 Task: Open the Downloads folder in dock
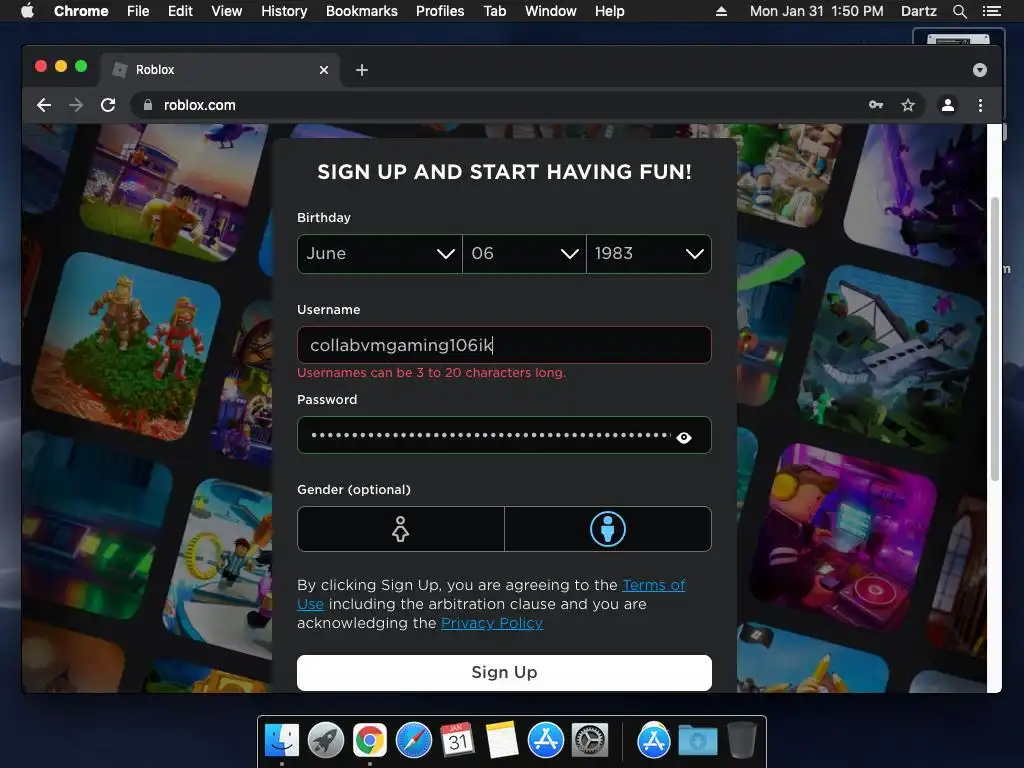[x=697, y=741]
